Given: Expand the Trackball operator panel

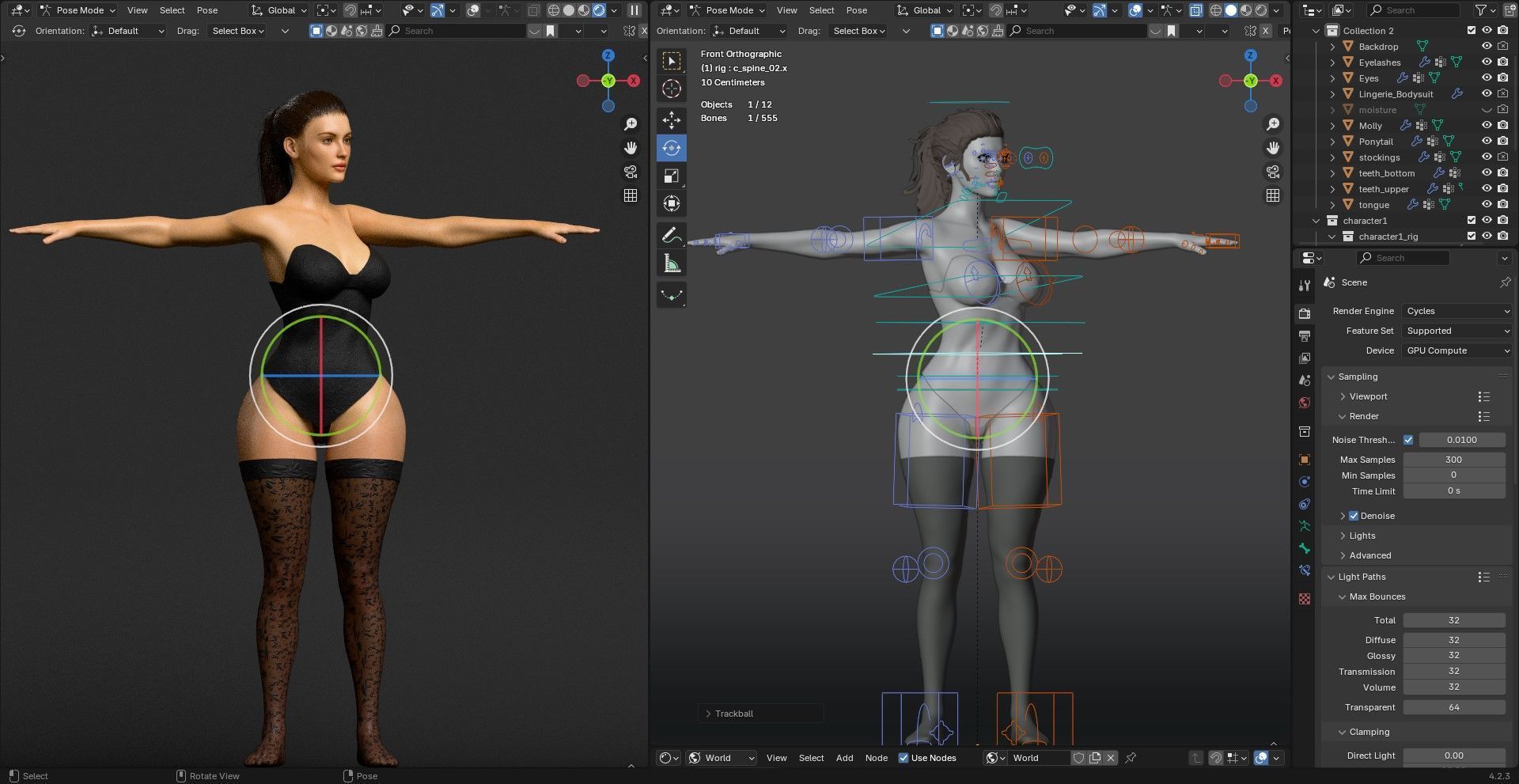Looking at the screenshot, I should point(708,714).
